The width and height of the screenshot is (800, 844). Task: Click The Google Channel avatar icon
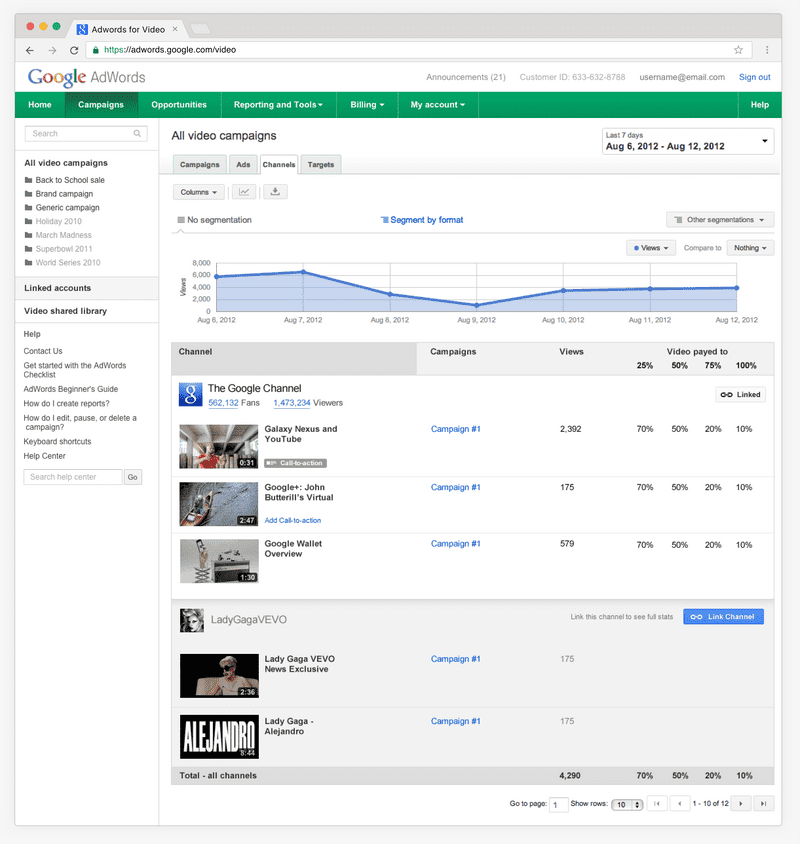[x=191, y=395]
